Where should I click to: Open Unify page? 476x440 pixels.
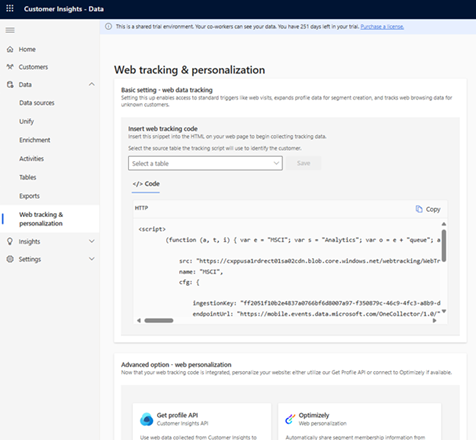pos(26,122)
